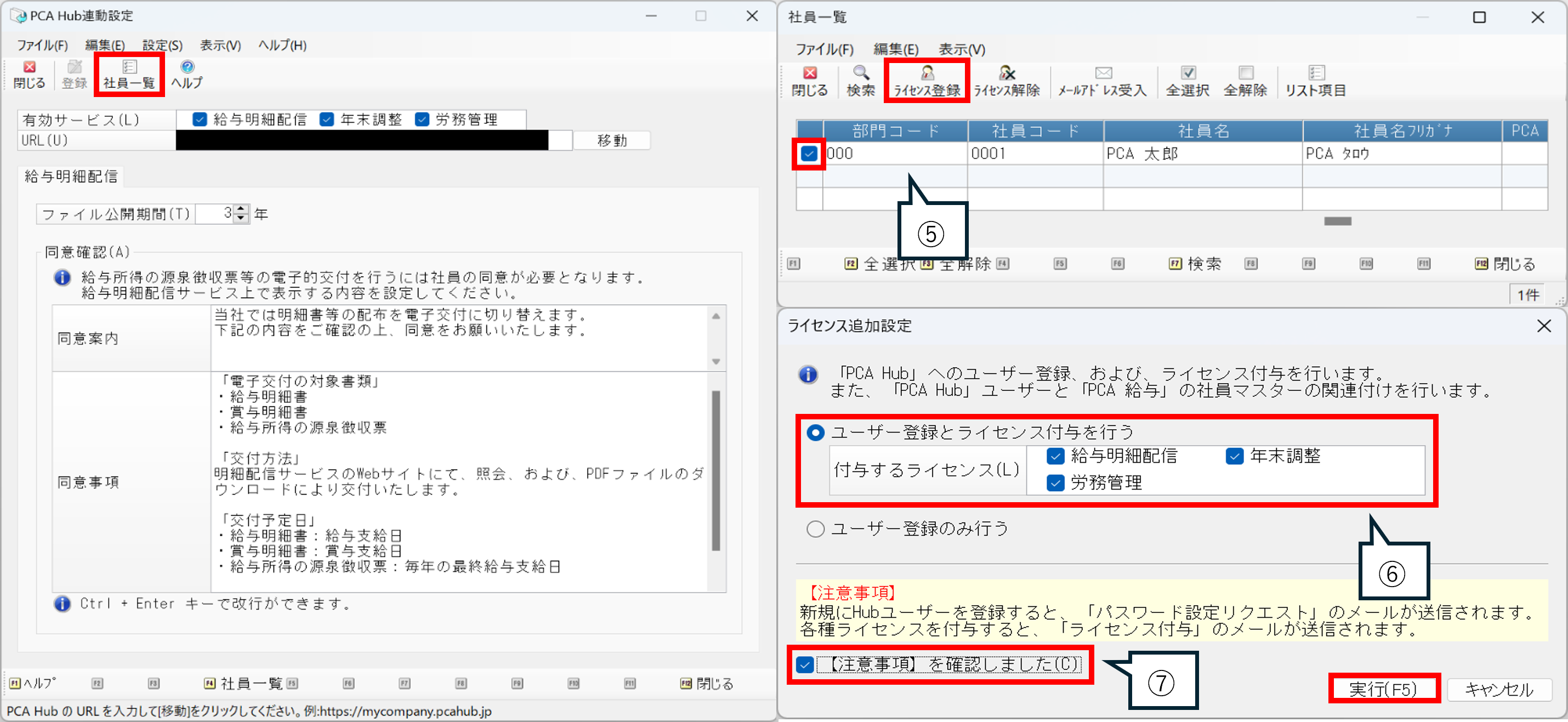
Task: Click the URL input field
Action: point(374,140)
